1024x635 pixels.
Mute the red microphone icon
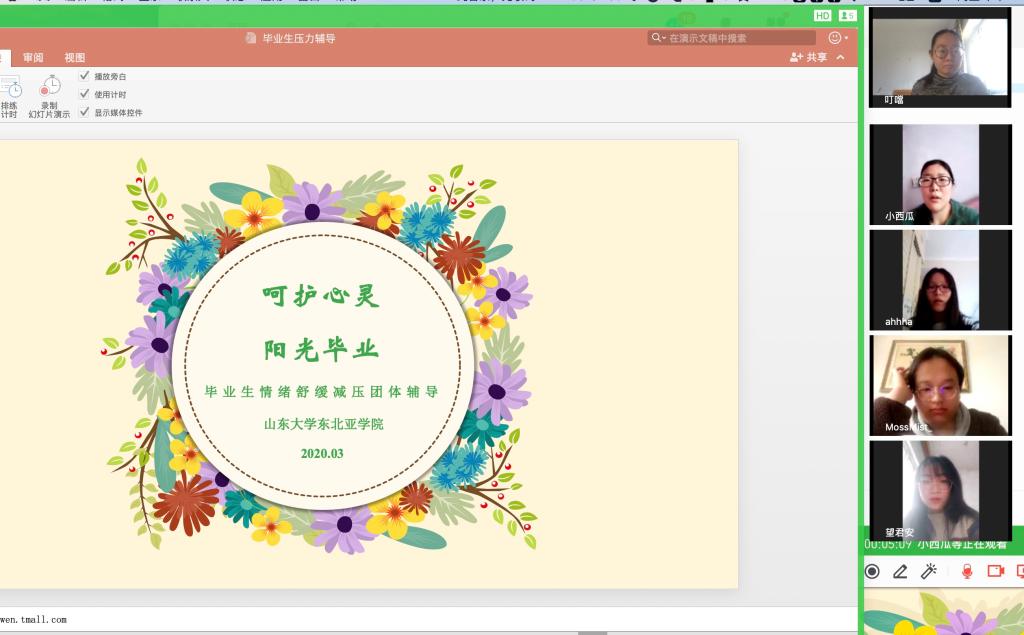967,571
